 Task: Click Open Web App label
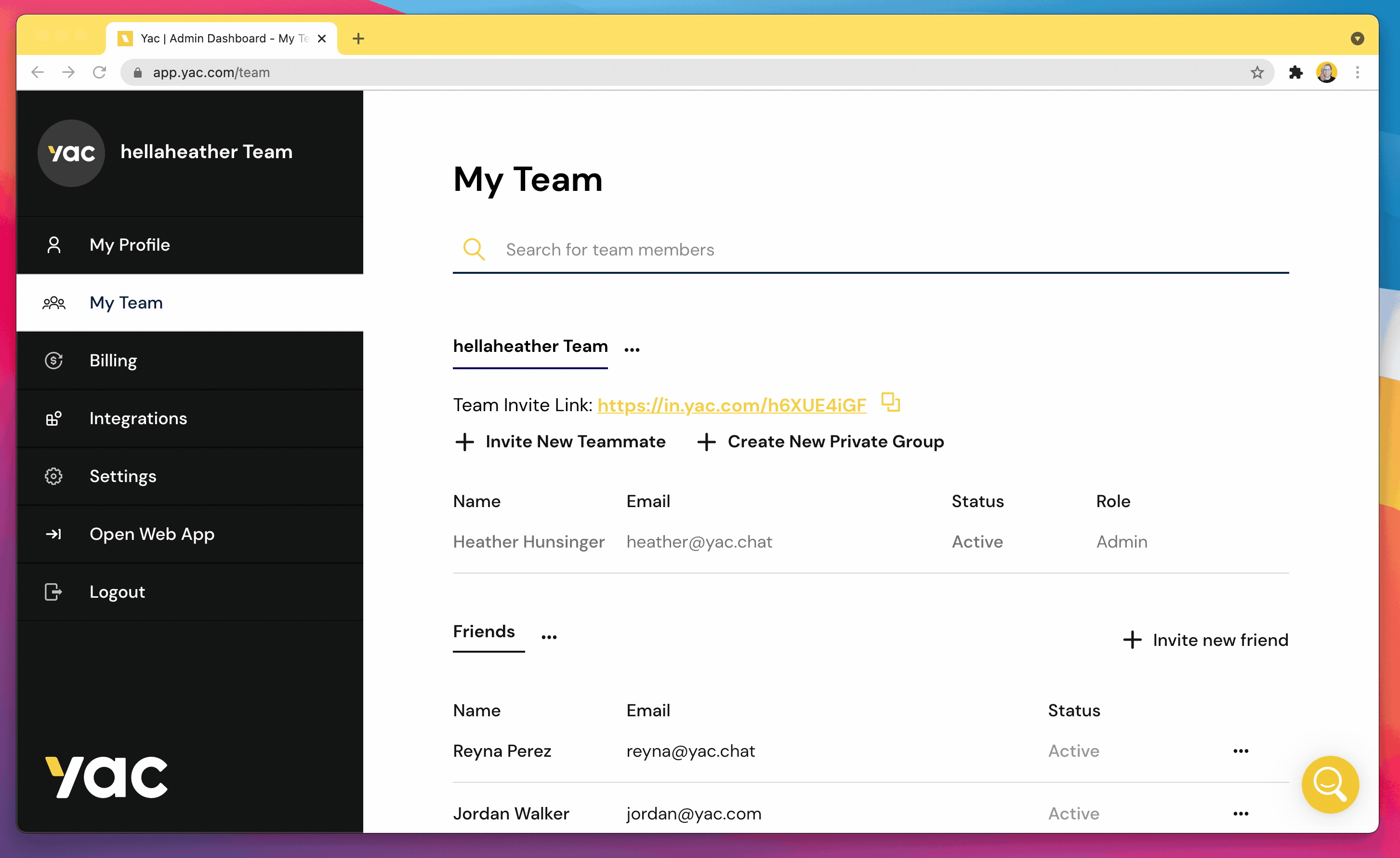[x=152, y=534]
